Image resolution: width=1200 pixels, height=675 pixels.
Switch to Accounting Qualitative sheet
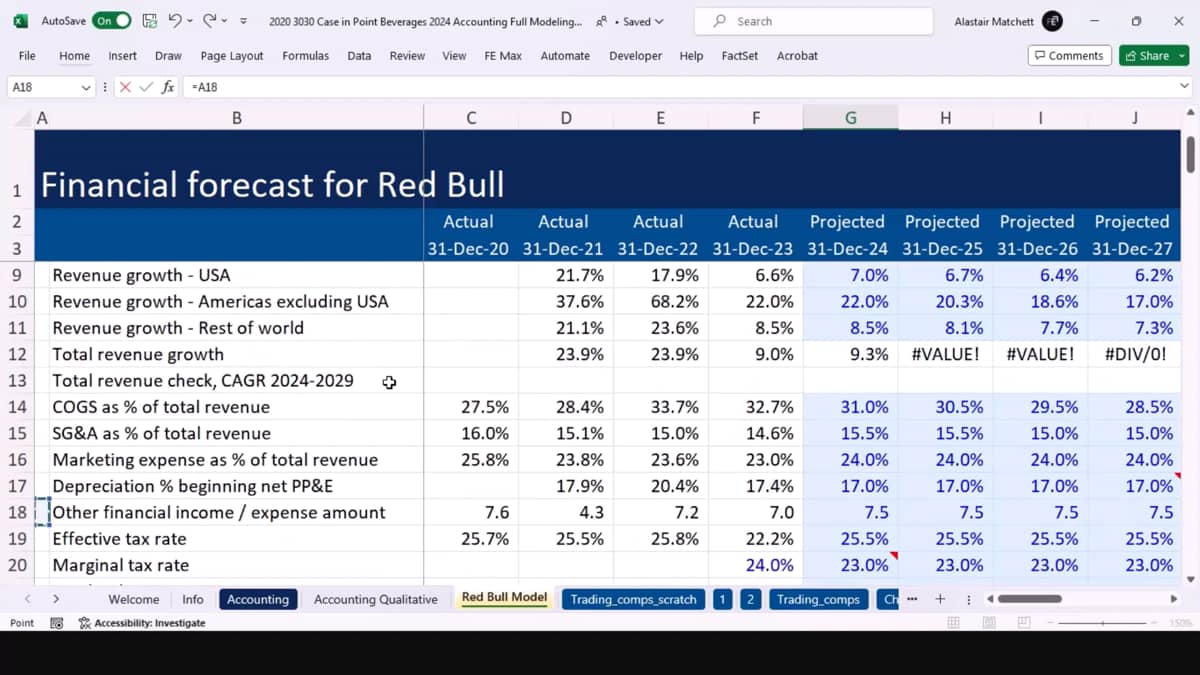coord(376,599)
